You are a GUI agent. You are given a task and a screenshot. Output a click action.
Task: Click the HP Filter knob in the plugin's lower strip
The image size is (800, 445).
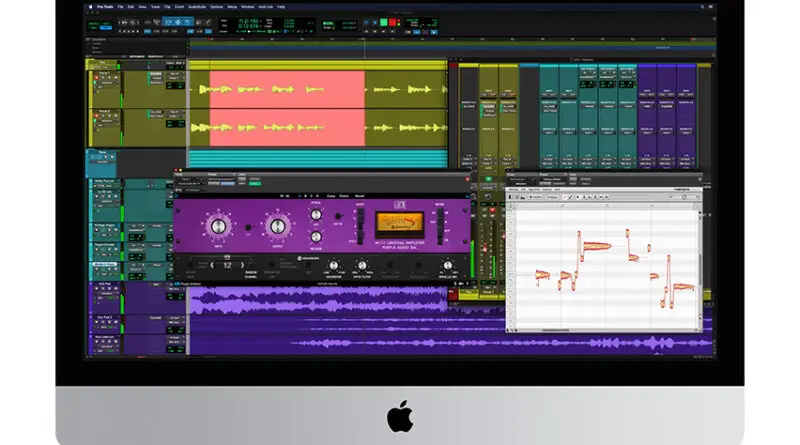tap(362, 265)
